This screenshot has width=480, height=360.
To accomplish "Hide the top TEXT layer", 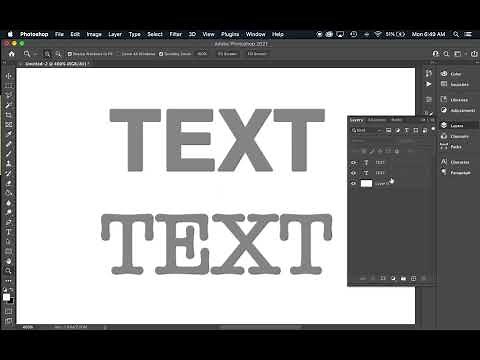I will [354, 162].
